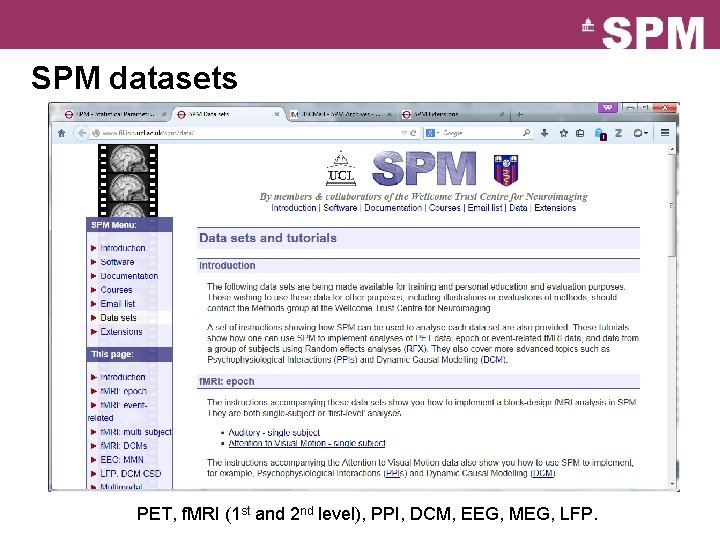
Task: Click the large SPM logo
Action: tap(424, 169)
